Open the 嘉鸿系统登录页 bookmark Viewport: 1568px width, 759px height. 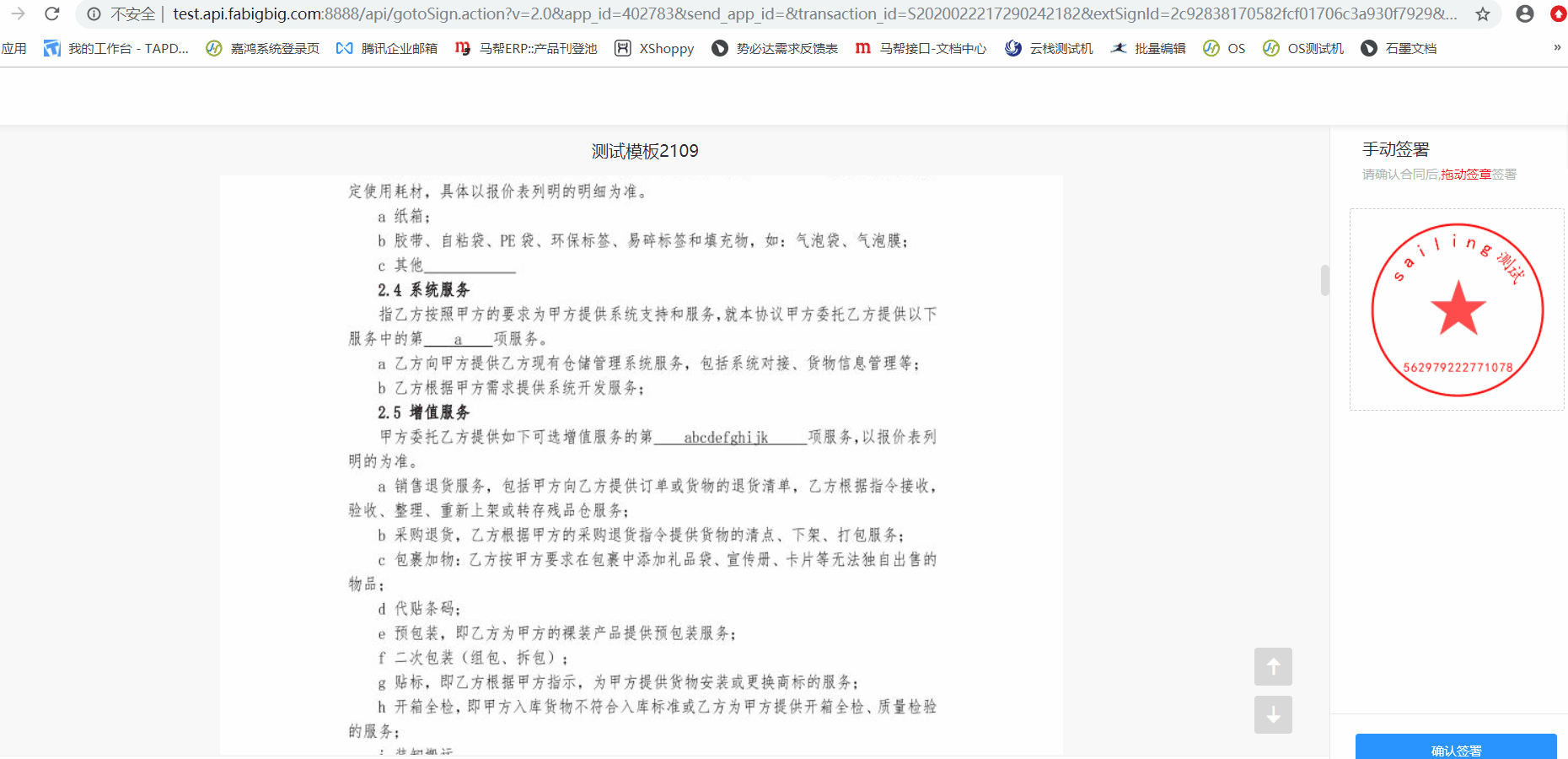click(260, 48)
